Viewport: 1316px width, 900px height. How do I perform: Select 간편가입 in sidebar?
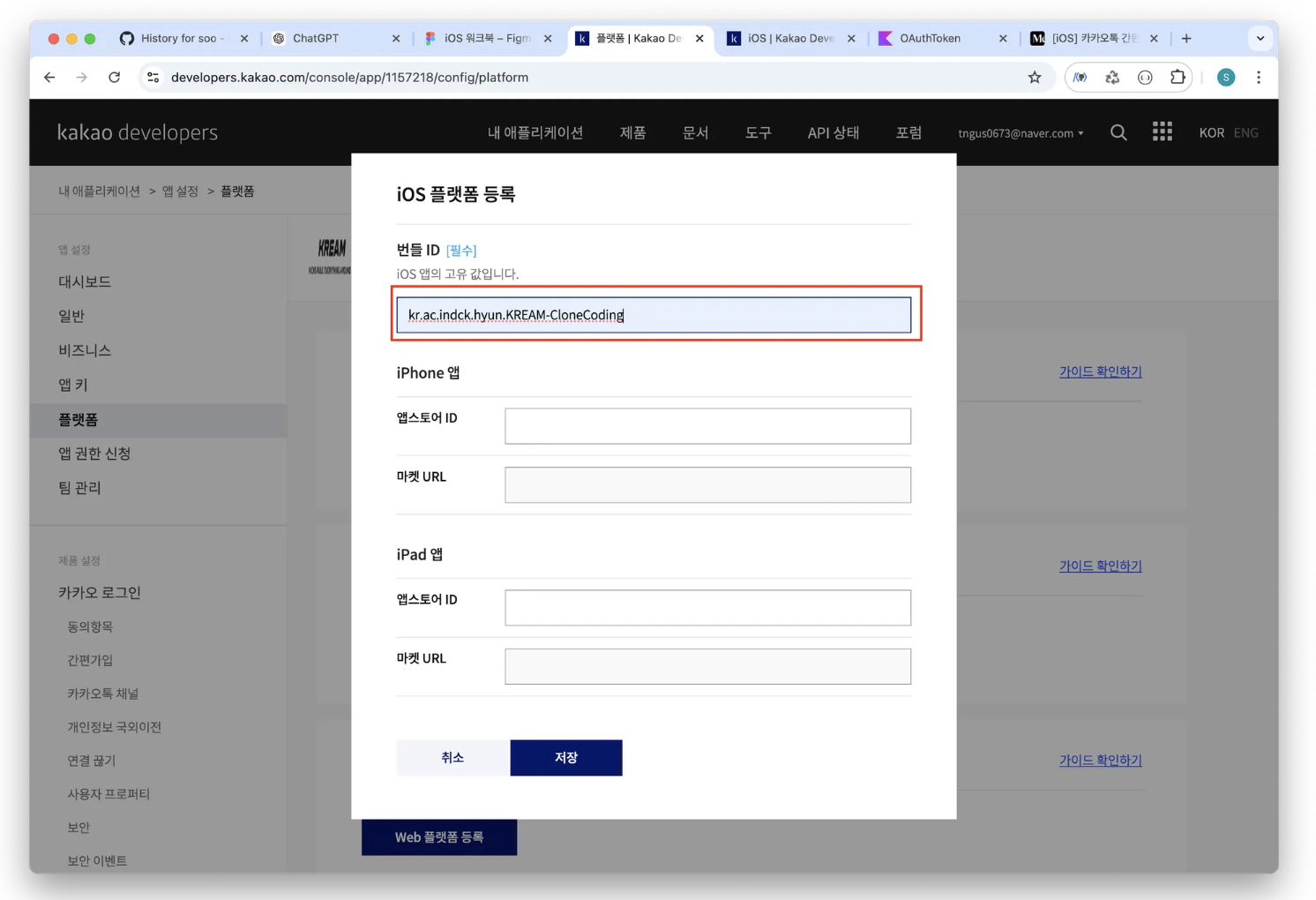pyautogui.click(x=90, y=660)
